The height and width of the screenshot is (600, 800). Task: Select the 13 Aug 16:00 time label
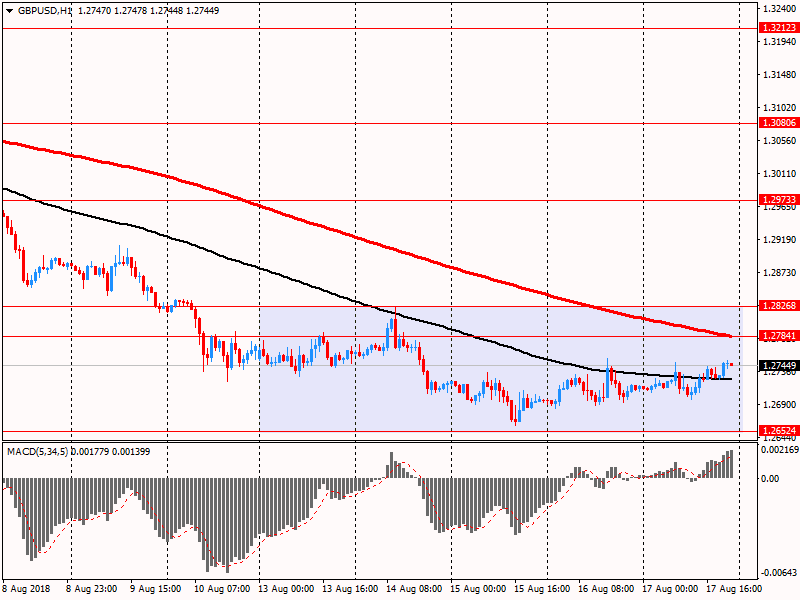[350, 589]
